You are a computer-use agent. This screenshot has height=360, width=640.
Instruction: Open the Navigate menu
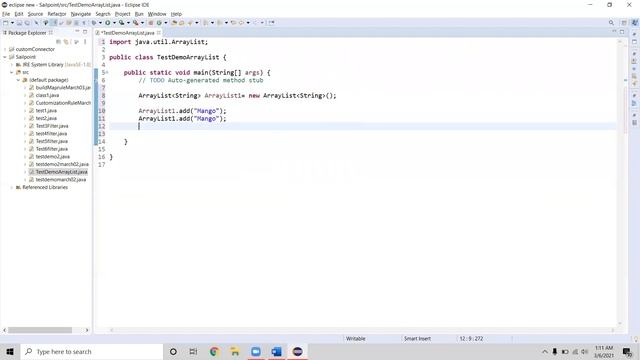pos(81,14)
